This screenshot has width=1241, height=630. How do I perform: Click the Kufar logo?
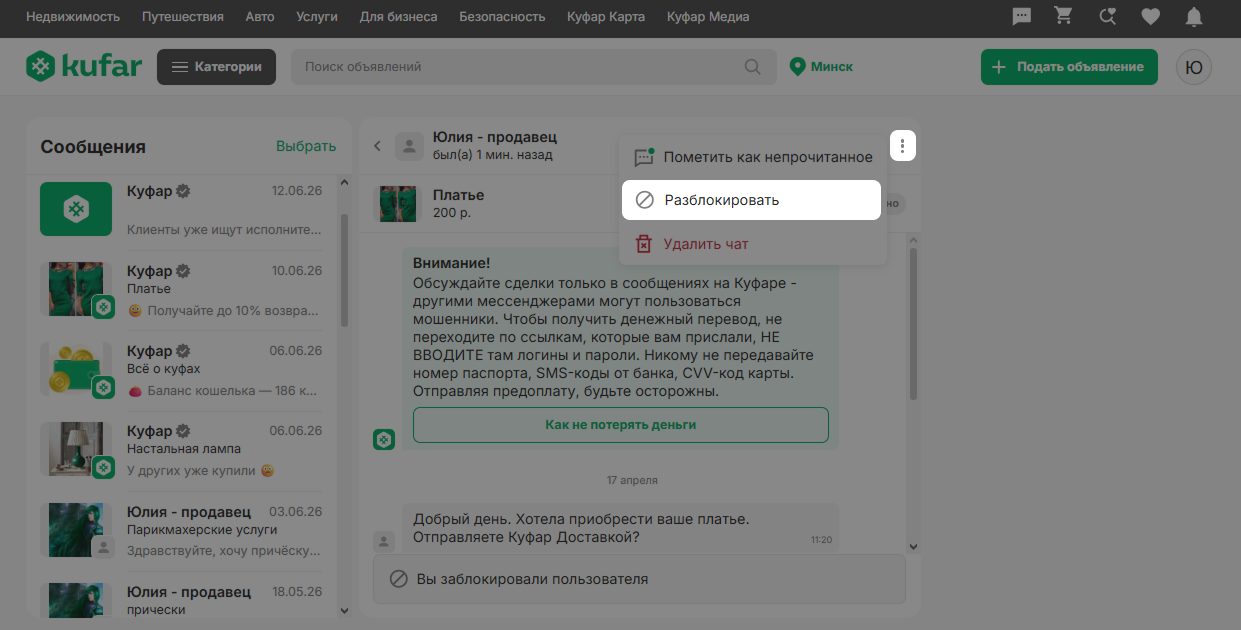pyautogui.click(x=84, y=67)
